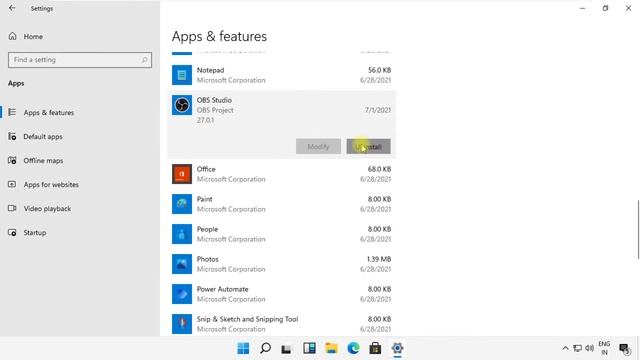The image size is (640, 360).
Task: Click the Notepad size 56.0 KB
Action: pyautogui.click(x=379, y=70)
